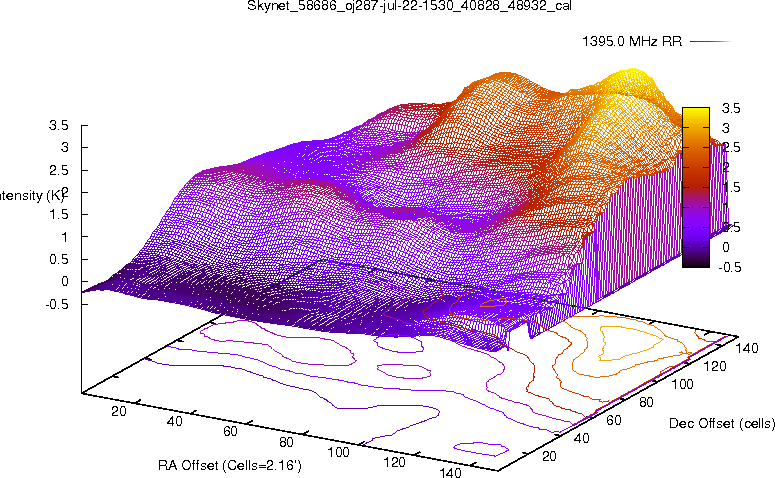Screen dimensions: 775x478
Task: Click the legend line sample beside '1395.0 MHz RR'
Action: [710, 42]
